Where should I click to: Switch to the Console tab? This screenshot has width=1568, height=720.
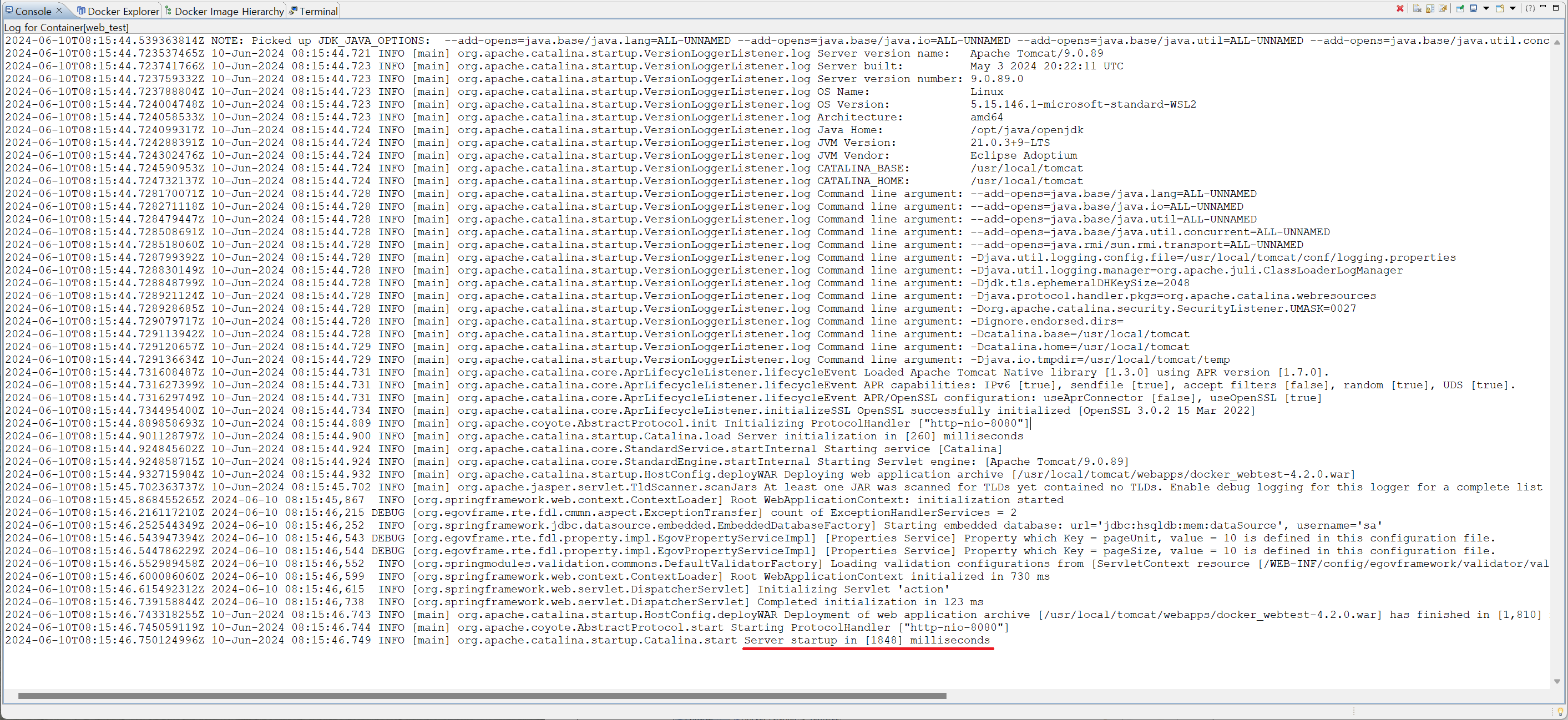33,11
